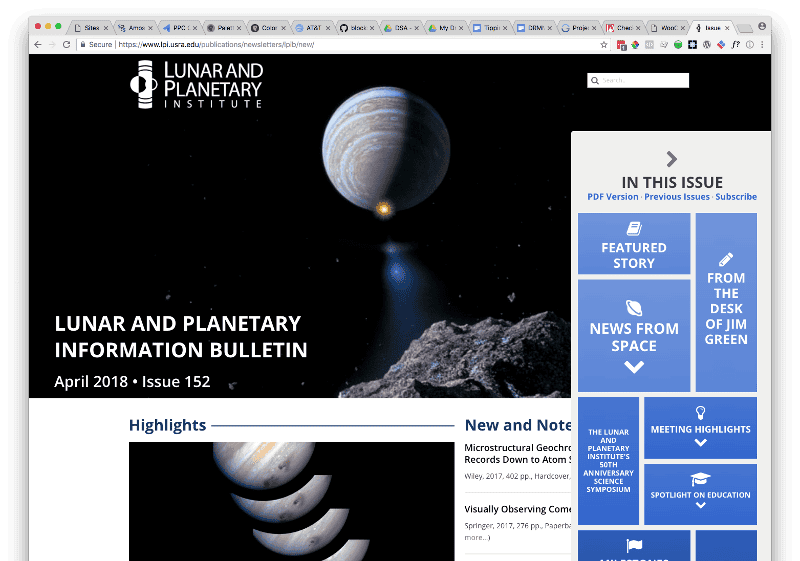Click the browser Forward arrow
The width and height of the screenshot is (800, 561).
coord(52,44)
